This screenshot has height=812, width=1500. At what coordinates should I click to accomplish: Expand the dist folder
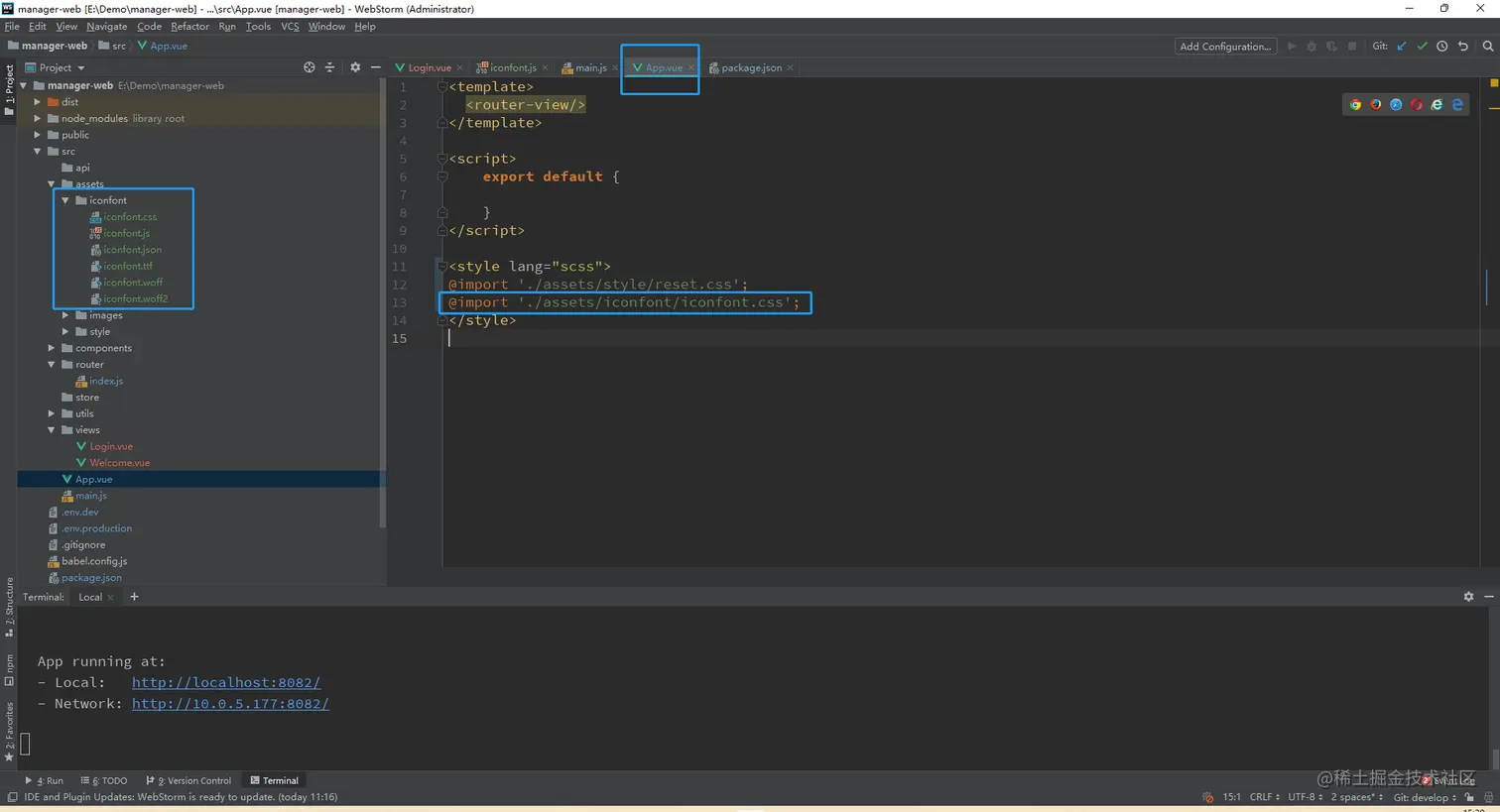coord(38,101)
